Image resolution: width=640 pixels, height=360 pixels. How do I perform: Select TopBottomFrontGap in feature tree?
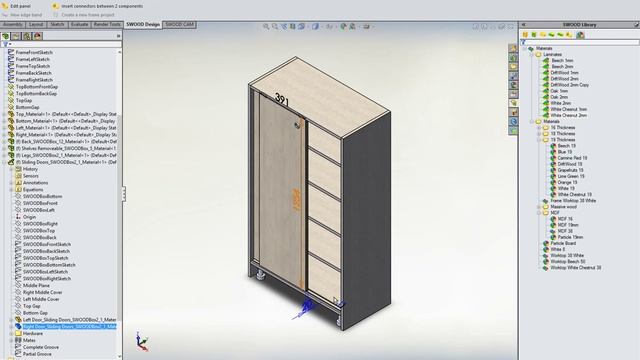(36, 87)
